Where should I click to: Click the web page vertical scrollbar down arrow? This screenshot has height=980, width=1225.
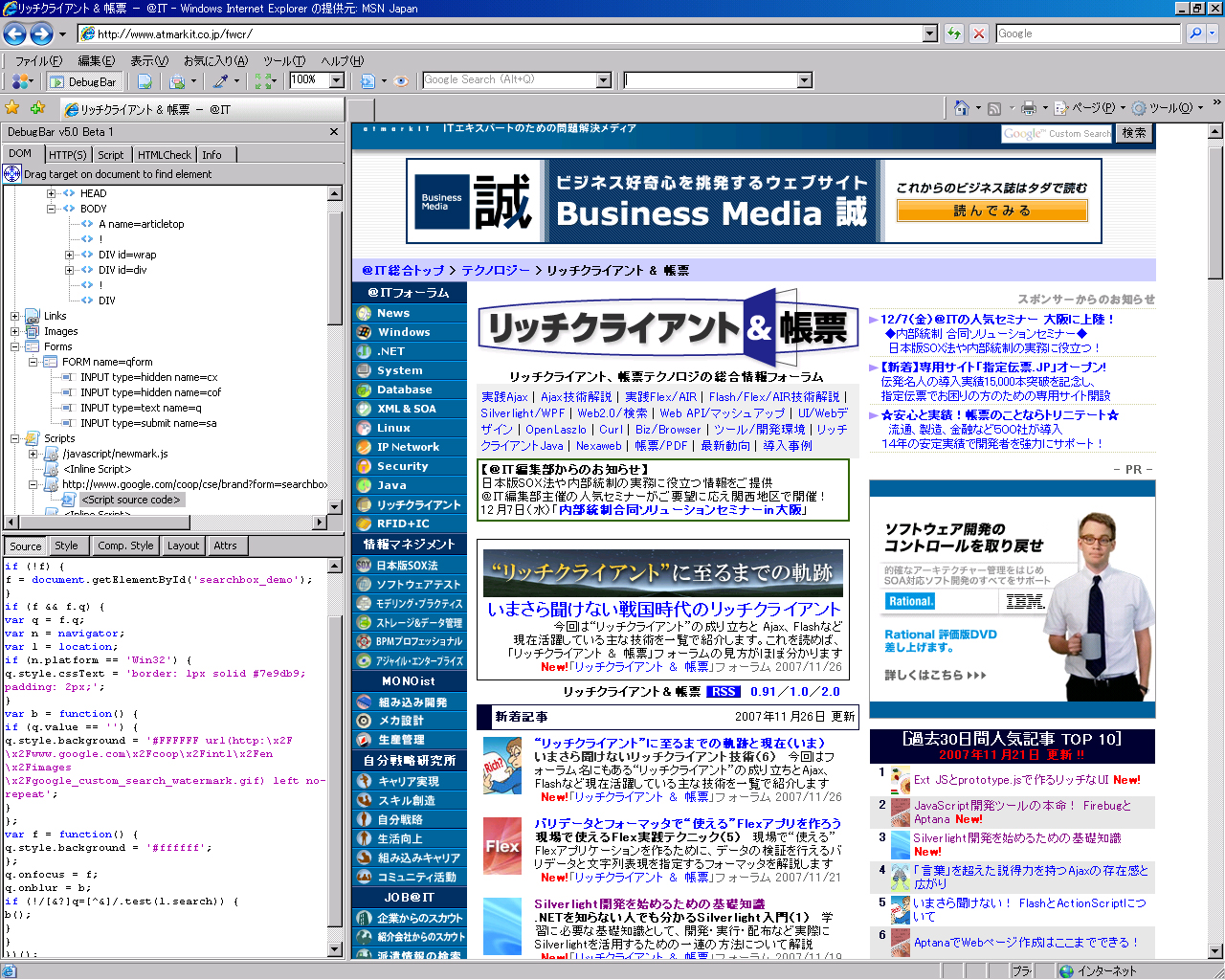pos(1215,952)
